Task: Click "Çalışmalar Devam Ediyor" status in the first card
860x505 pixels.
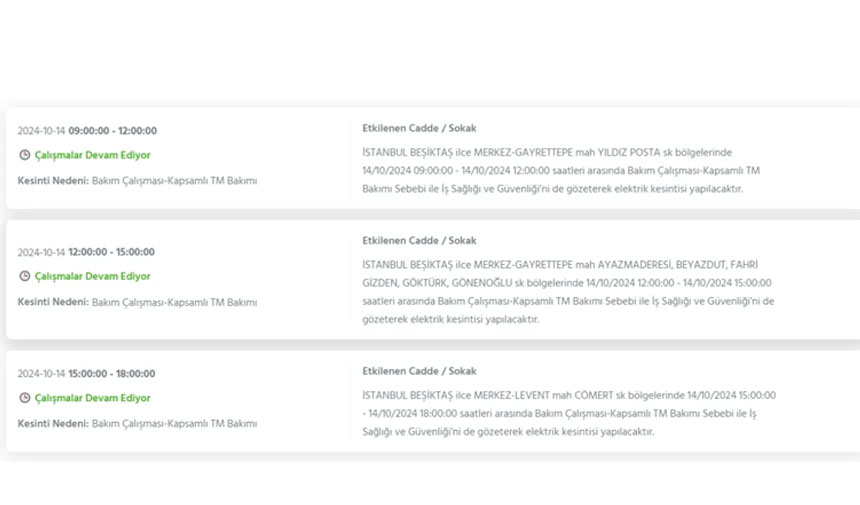Action: click(92, 155)
